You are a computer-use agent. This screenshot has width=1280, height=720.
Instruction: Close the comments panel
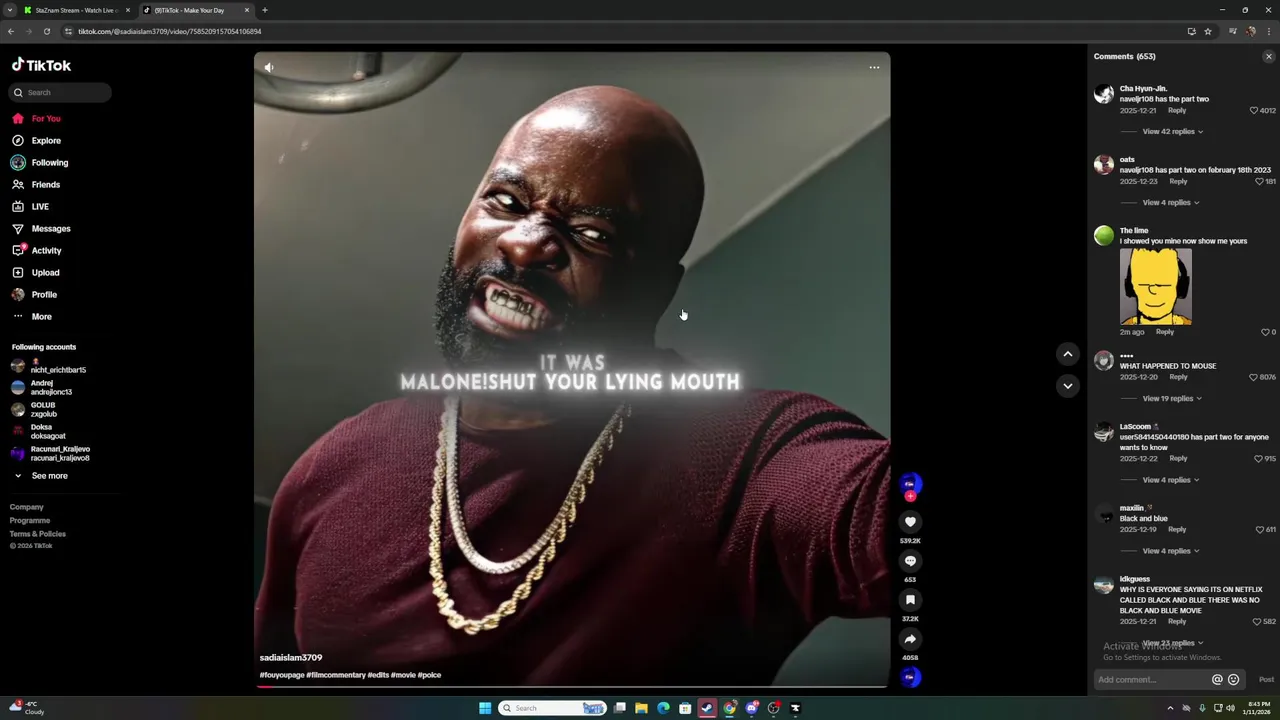click(1269, 57)
